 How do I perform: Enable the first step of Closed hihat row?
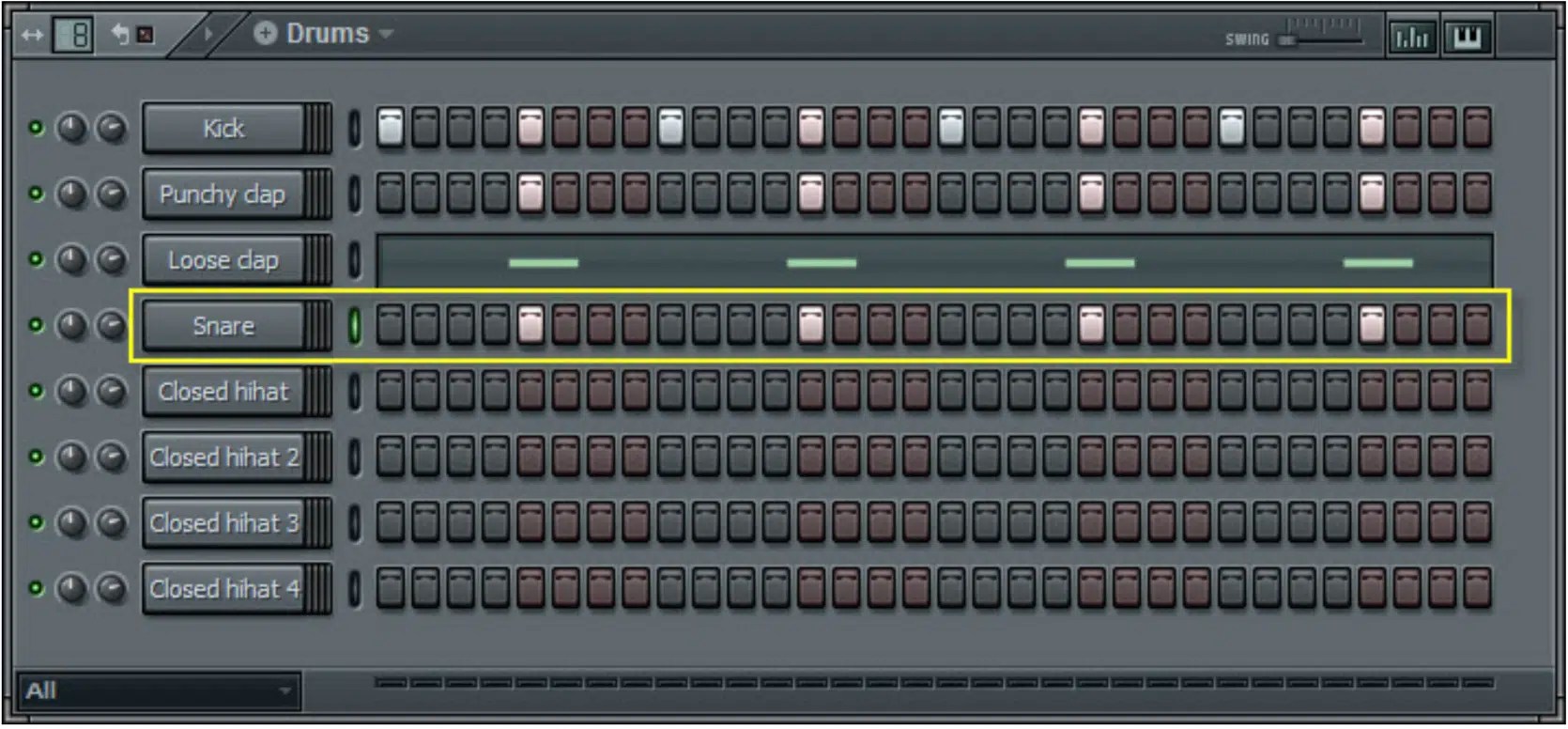tap(391, 391)
